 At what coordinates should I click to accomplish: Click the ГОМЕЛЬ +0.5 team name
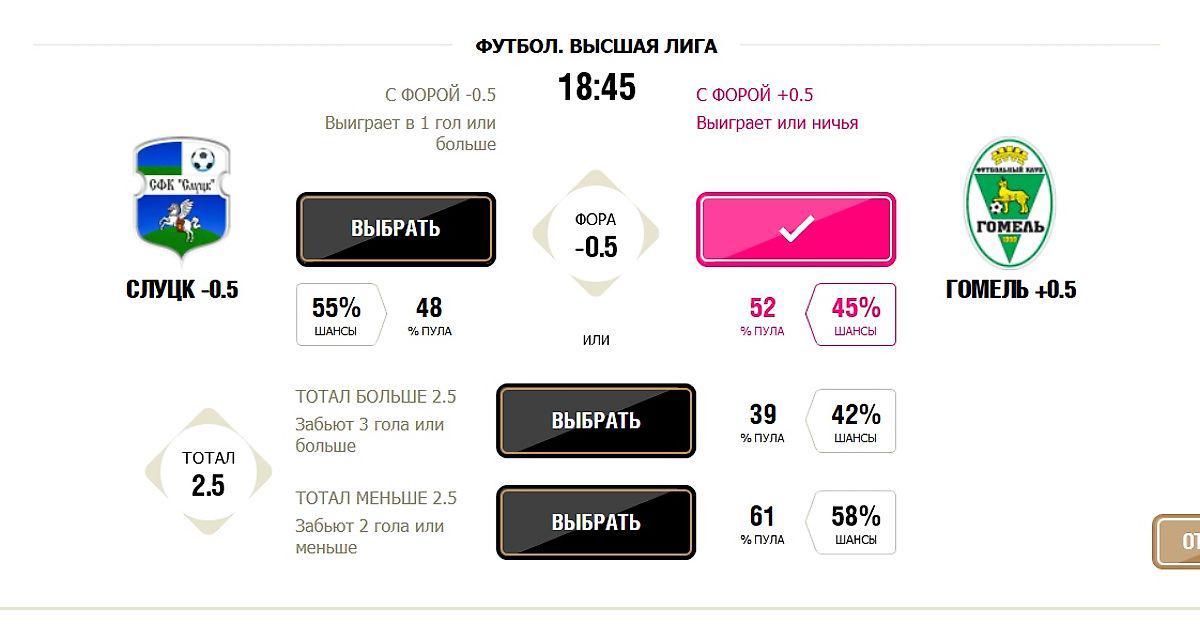[x=1011, y=290]
